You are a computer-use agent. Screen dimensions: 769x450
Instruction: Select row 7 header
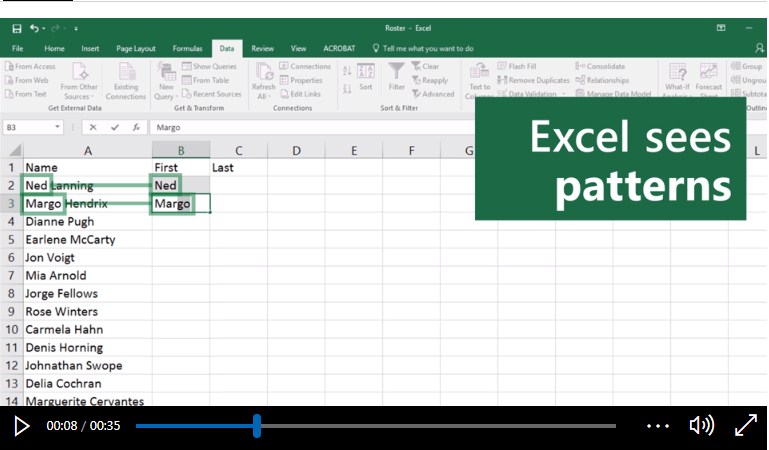pyautogui.click(x=11, y=275)
